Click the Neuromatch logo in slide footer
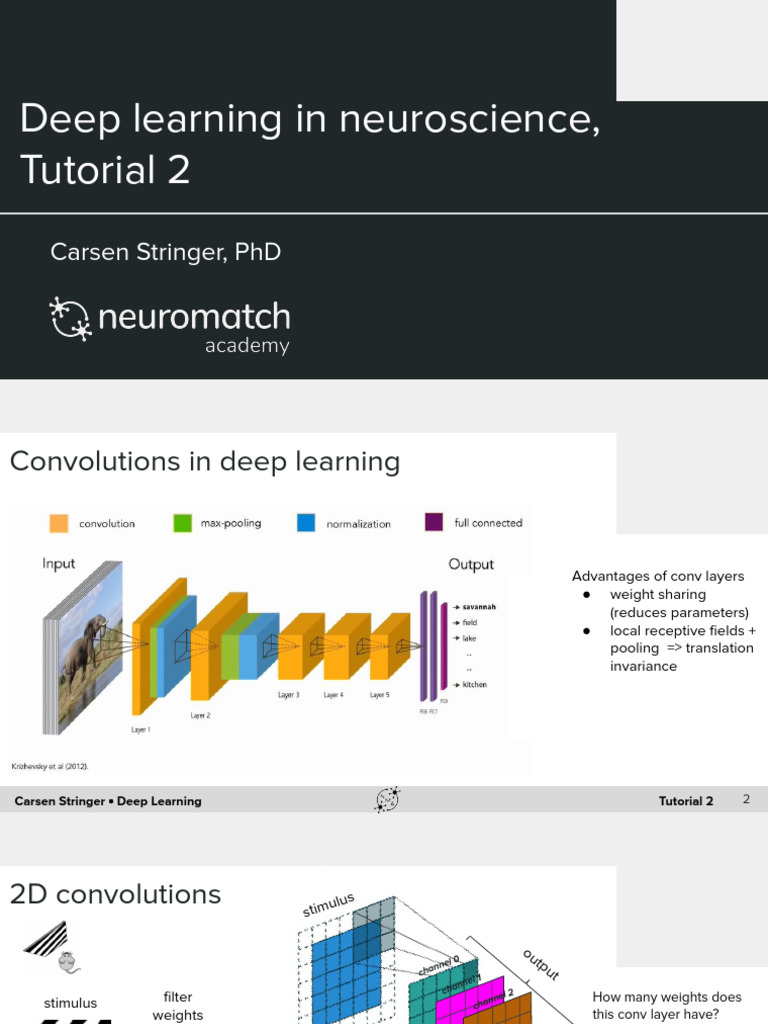The height and width of the screenshot is (1024, 768). pyautogui.click(x=387, y=800)
